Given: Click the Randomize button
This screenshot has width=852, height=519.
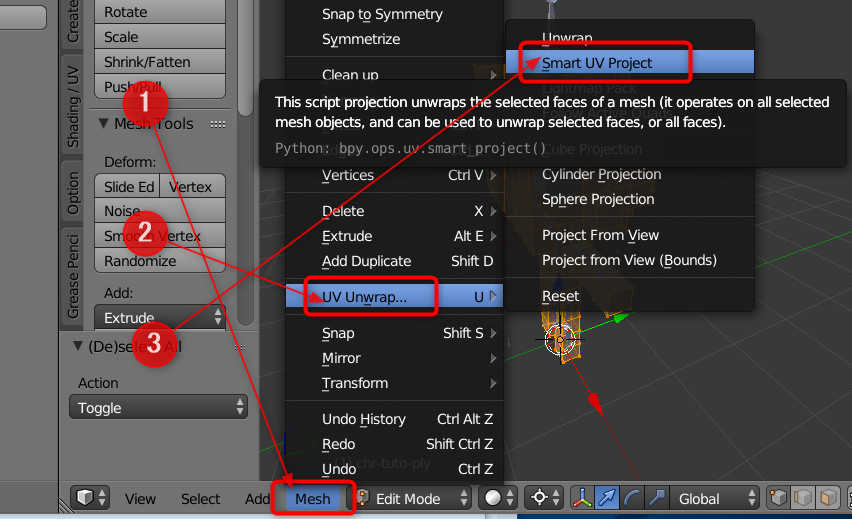Looking at the screenshot, I should coord(160,260).
